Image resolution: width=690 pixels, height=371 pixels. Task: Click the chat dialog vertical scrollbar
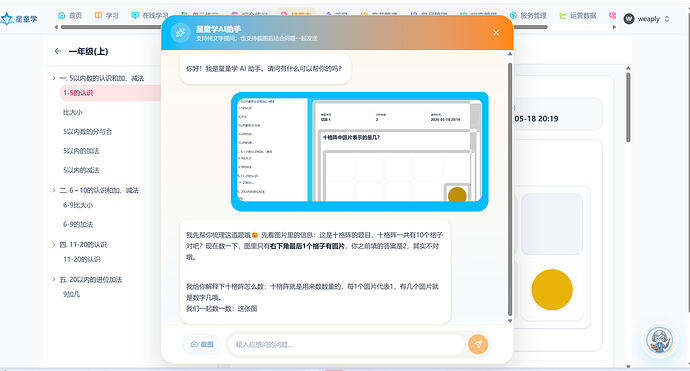pyautogui.click(x=510, y=189)
